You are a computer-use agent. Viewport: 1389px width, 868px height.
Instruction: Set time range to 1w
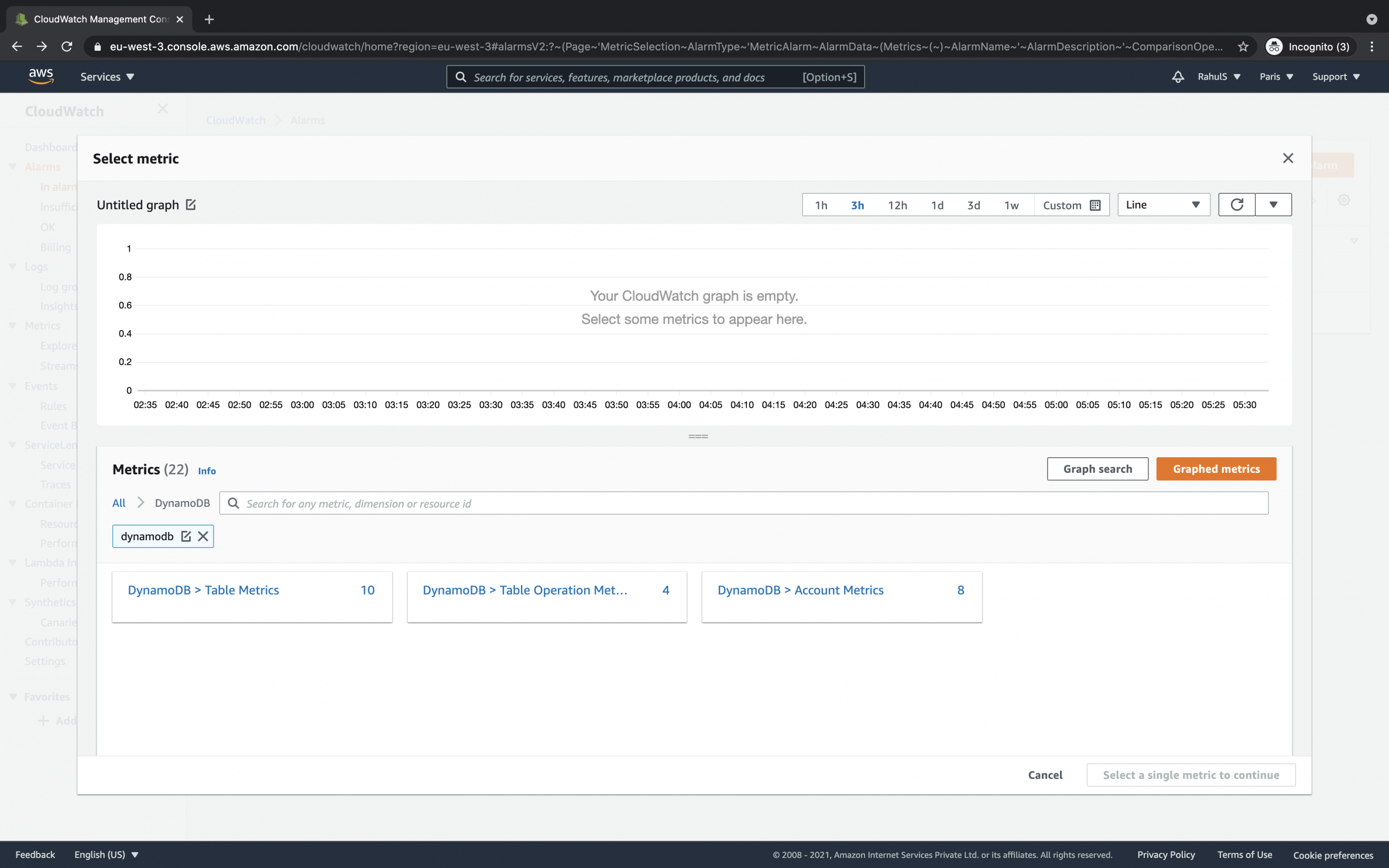coord(1011,206)
